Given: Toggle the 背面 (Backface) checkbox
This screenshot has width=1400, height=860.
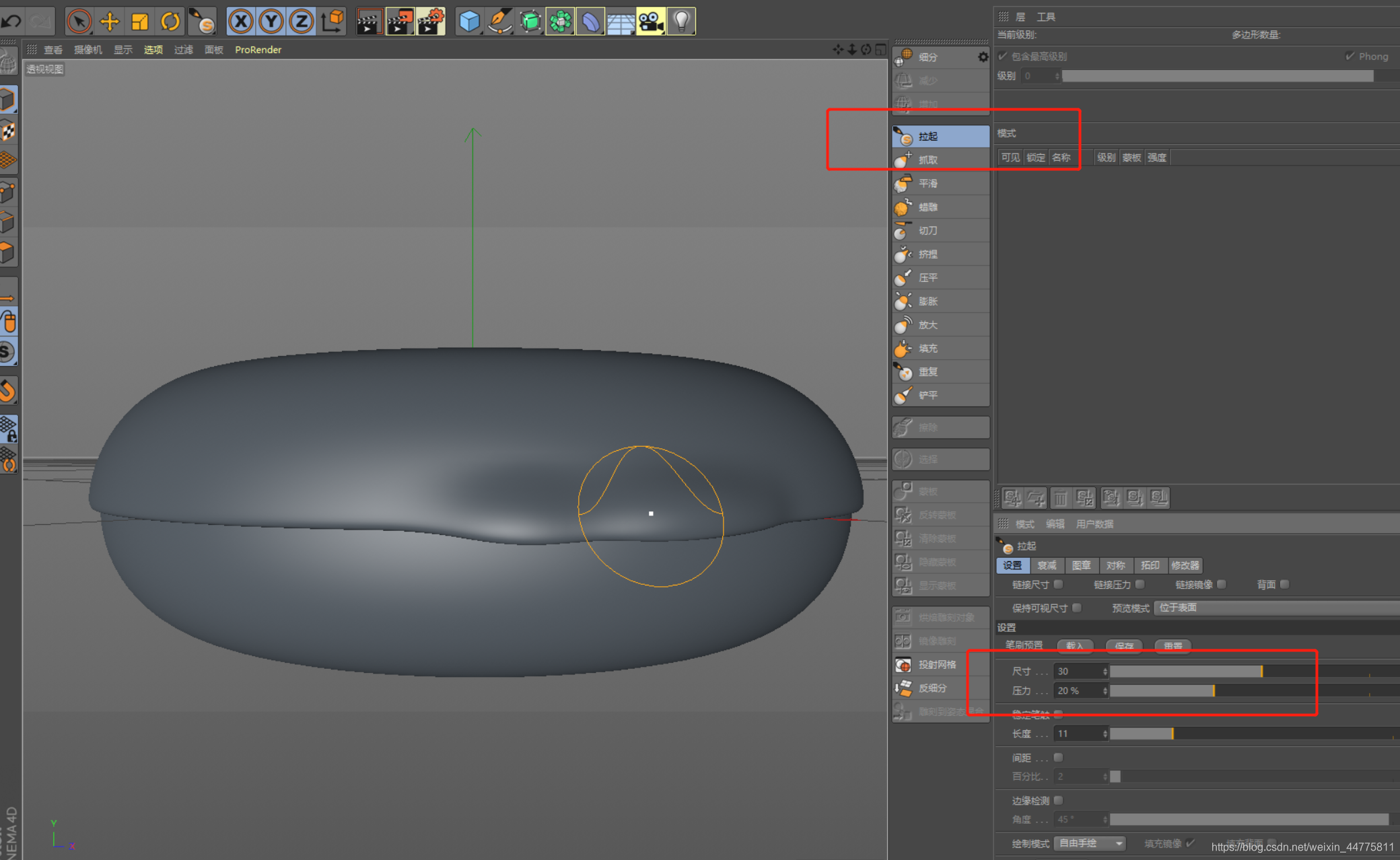Looking at the screenshot, I should click(1285, 584).
